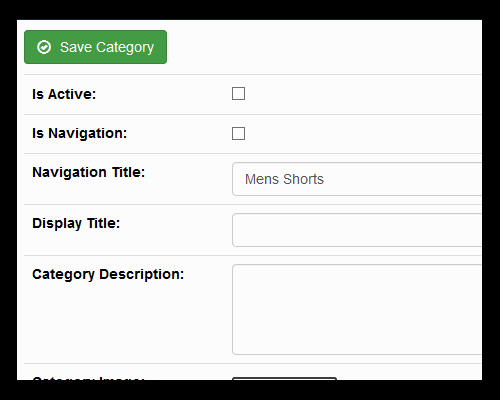
Task: Click the "Category" word on the Save button
Action: pos(125,48)
